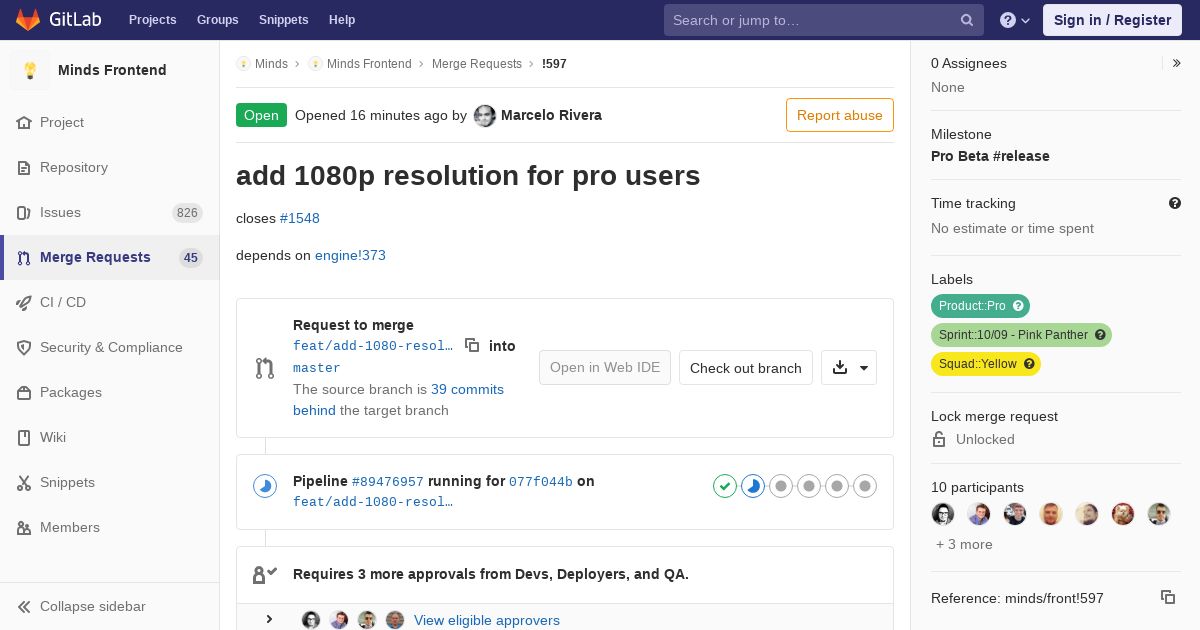Viewport: 1200px width, 630px height.
Task: Collapse the right sidebar with double-arrow
Action: pyautogui.click(x=1176, y=63)
